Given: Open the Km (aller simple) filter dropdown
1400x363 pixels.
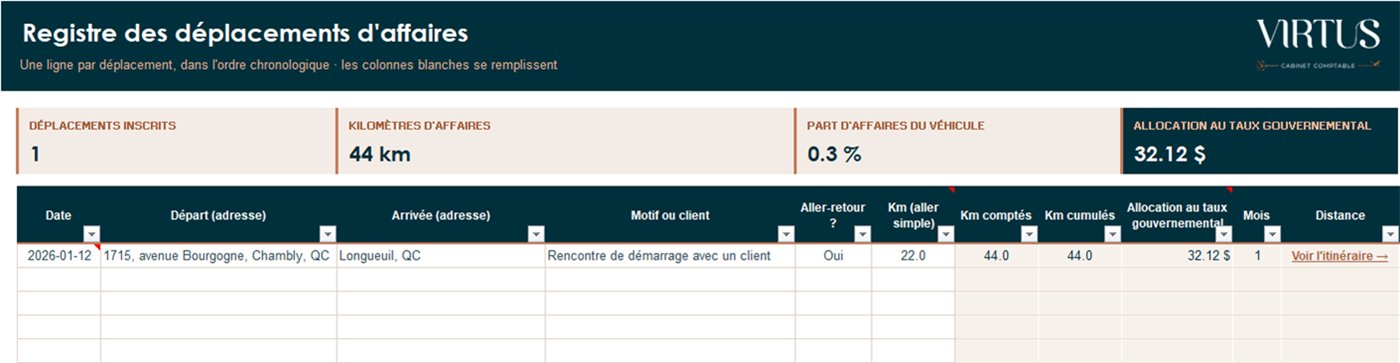Looking at the screenshot, I should pyautogui.click(x=947, y=234).
